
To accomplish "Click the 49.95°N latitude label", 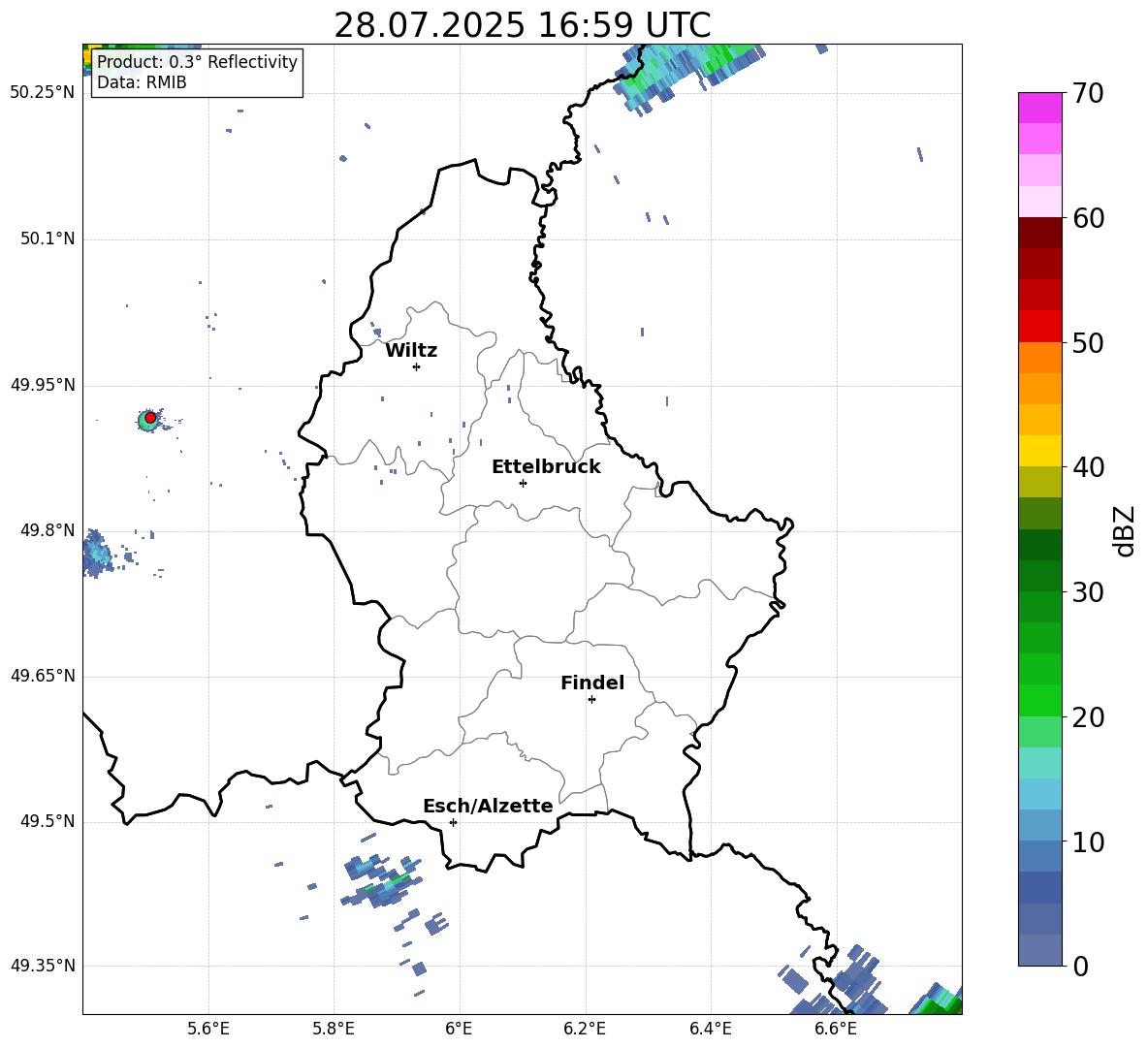I will [x=43, y=385].
